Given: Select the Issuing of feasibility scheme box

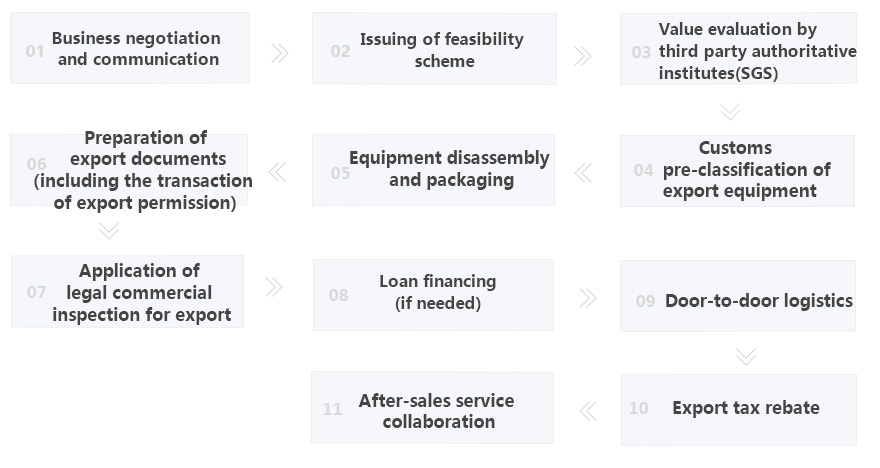Looking at the screenshot, I should pyautogui.click(x=434, y=49).
